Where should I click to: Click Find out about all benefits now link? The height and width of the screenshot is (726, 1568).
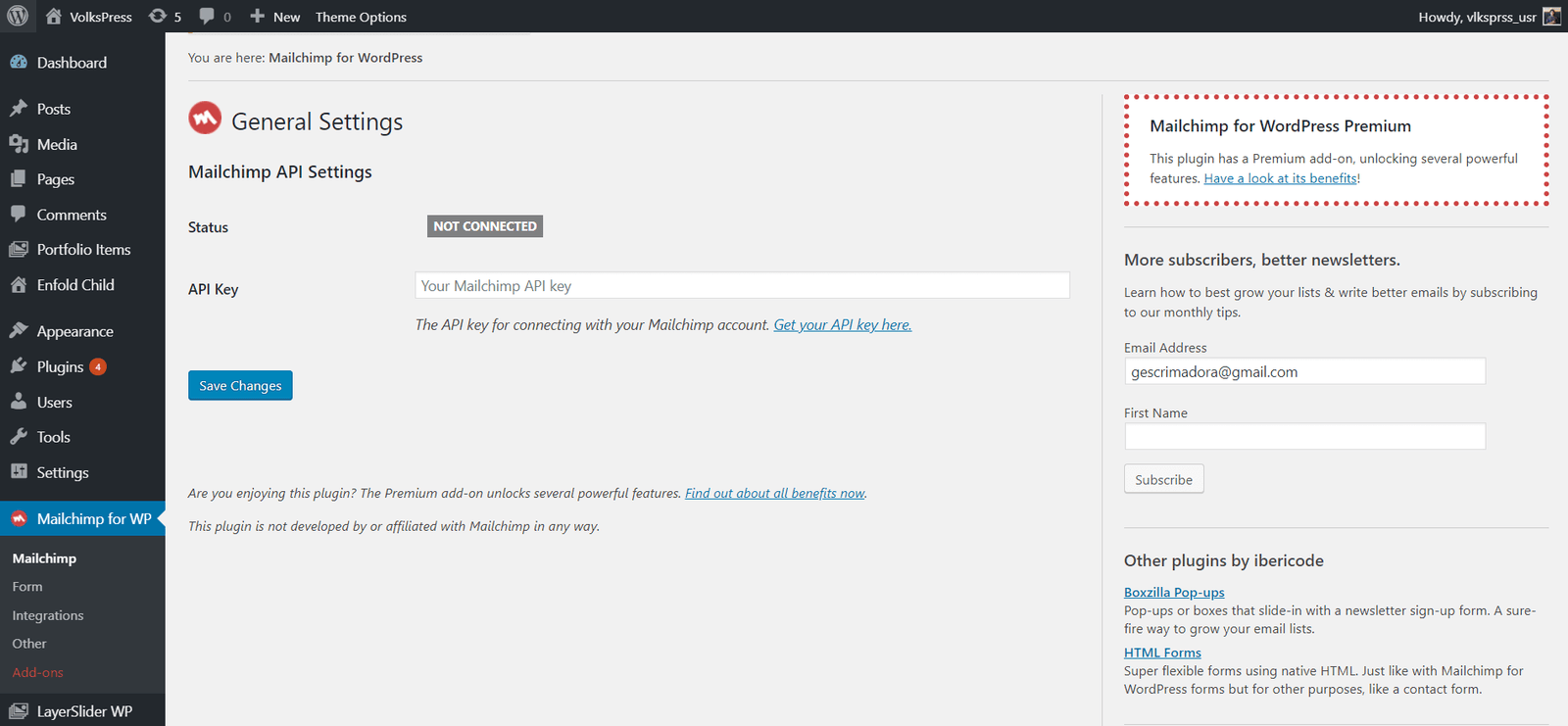click(x=775, y=493)
